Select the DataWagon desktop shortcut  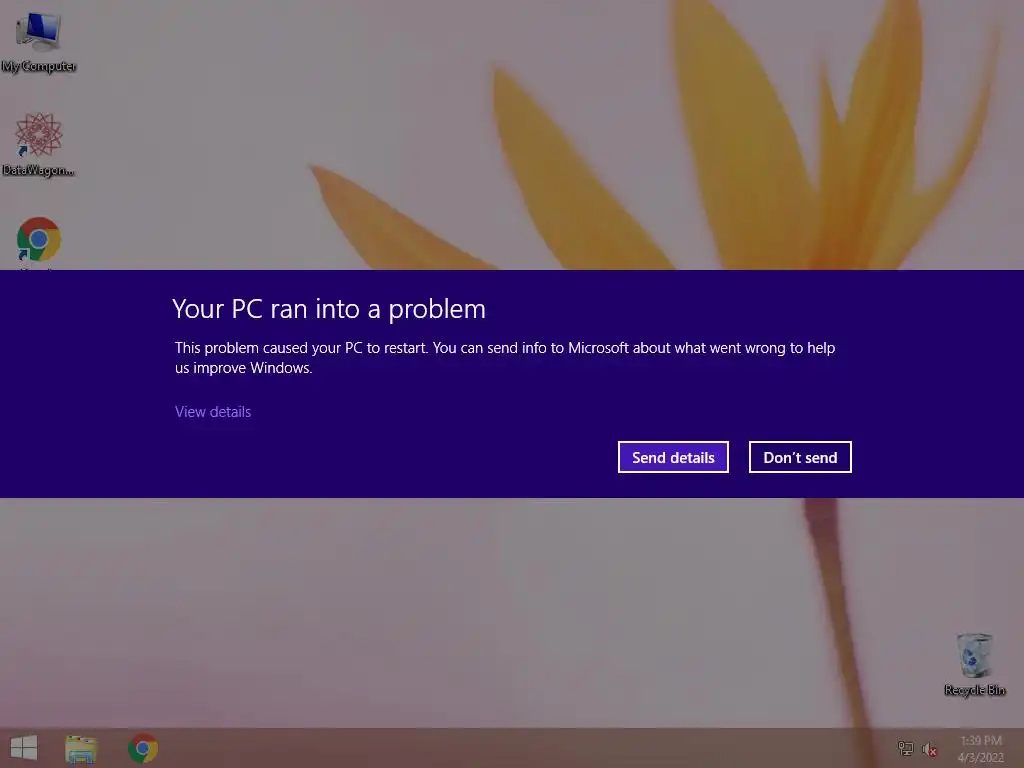click(x=39, y=144)
